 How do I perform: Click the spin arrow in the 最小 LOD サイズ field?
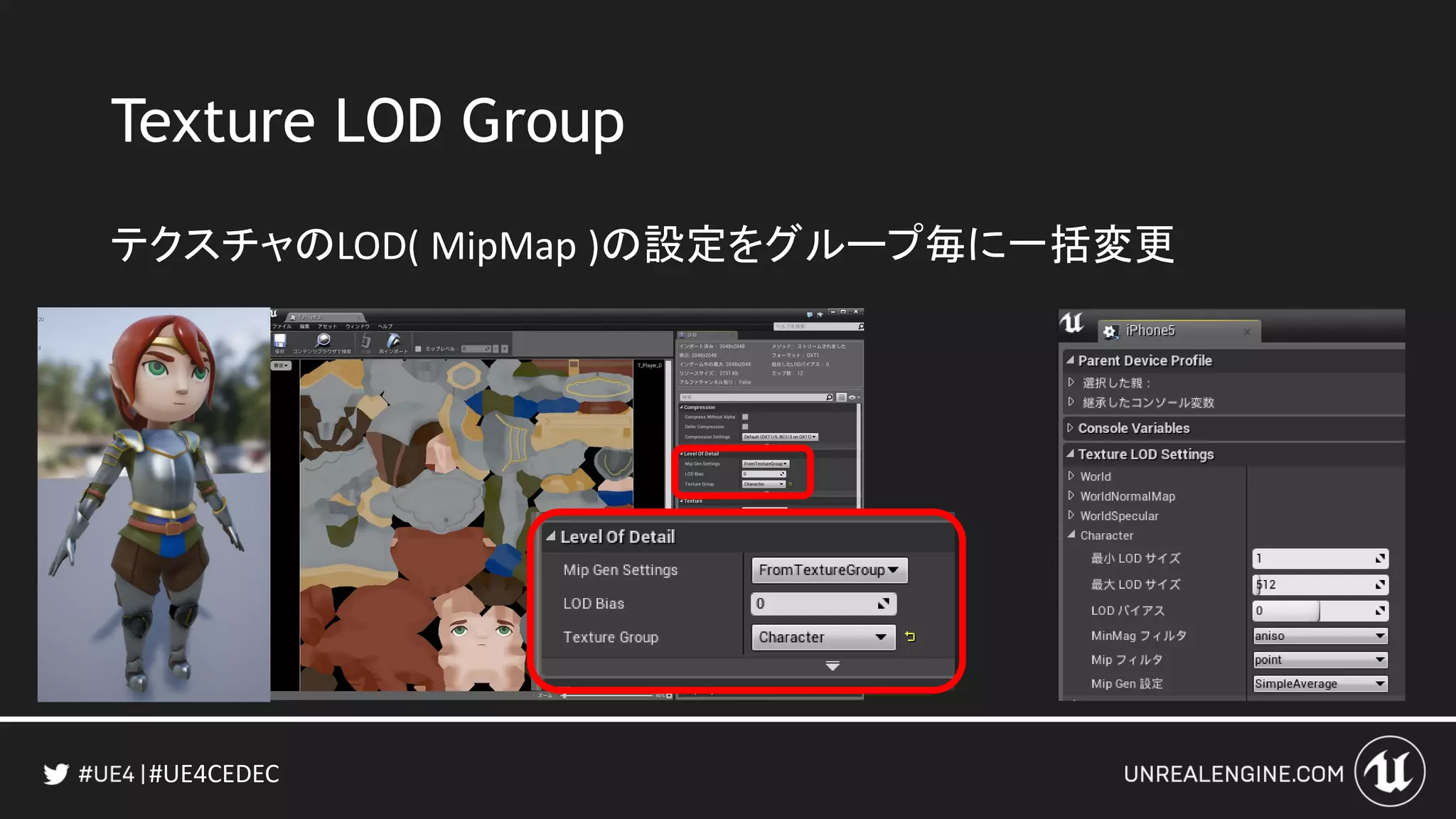[1380, 559]
